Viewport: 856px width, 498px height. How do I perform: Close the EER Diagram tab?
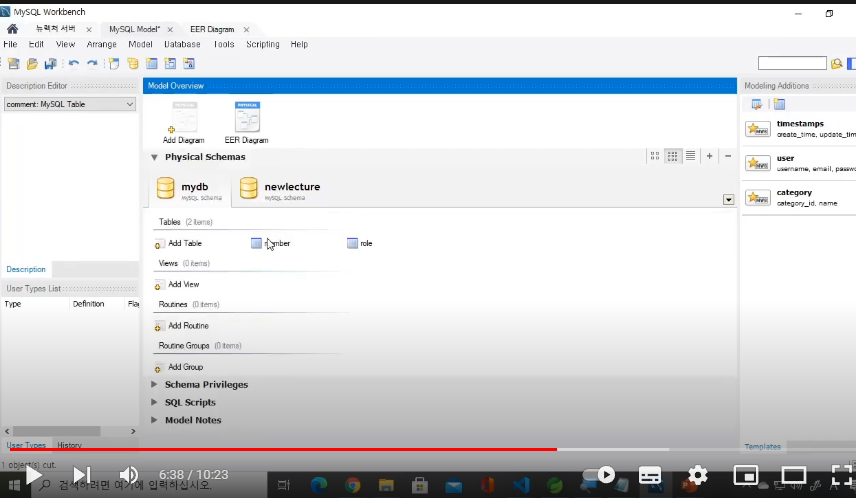coord(246,29)
